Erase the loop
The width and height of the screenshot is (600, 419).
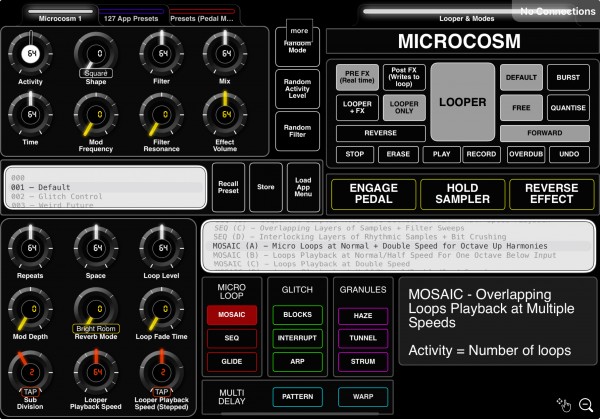[x=398, y=154]
